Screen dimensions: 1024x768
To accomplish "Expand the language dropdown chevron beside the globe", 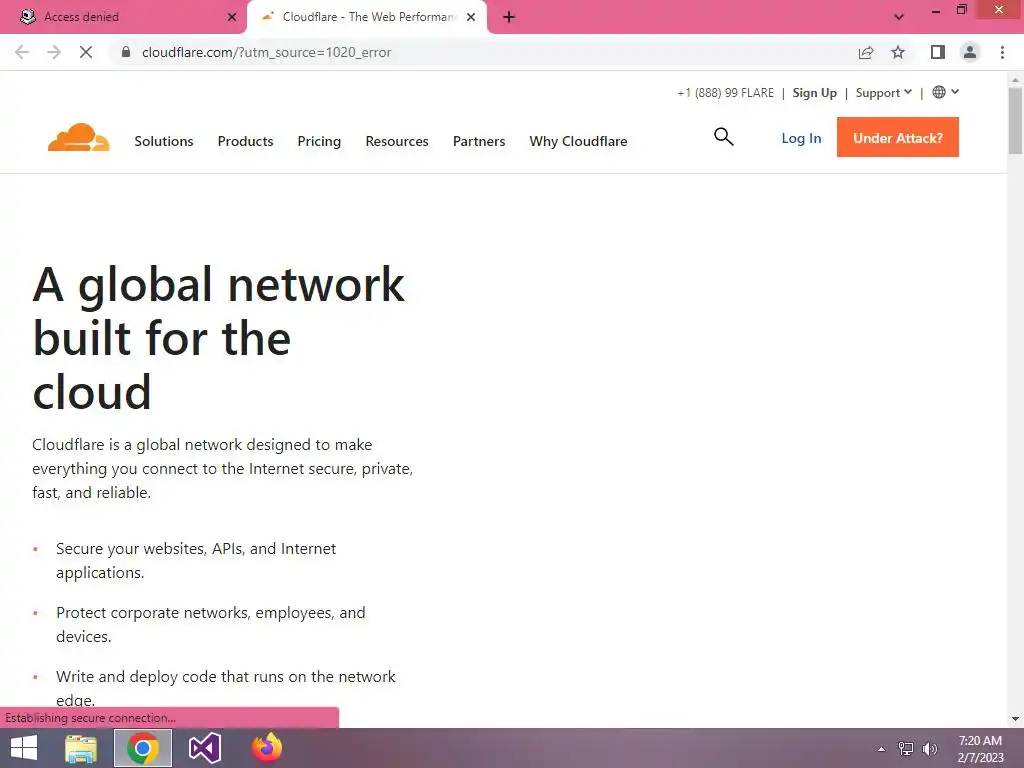I will point(955,92).
